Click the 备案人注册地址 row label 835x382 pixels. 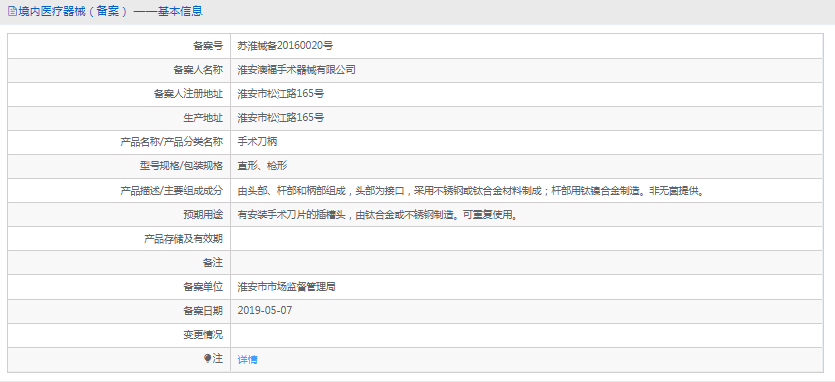pos(189,94)
